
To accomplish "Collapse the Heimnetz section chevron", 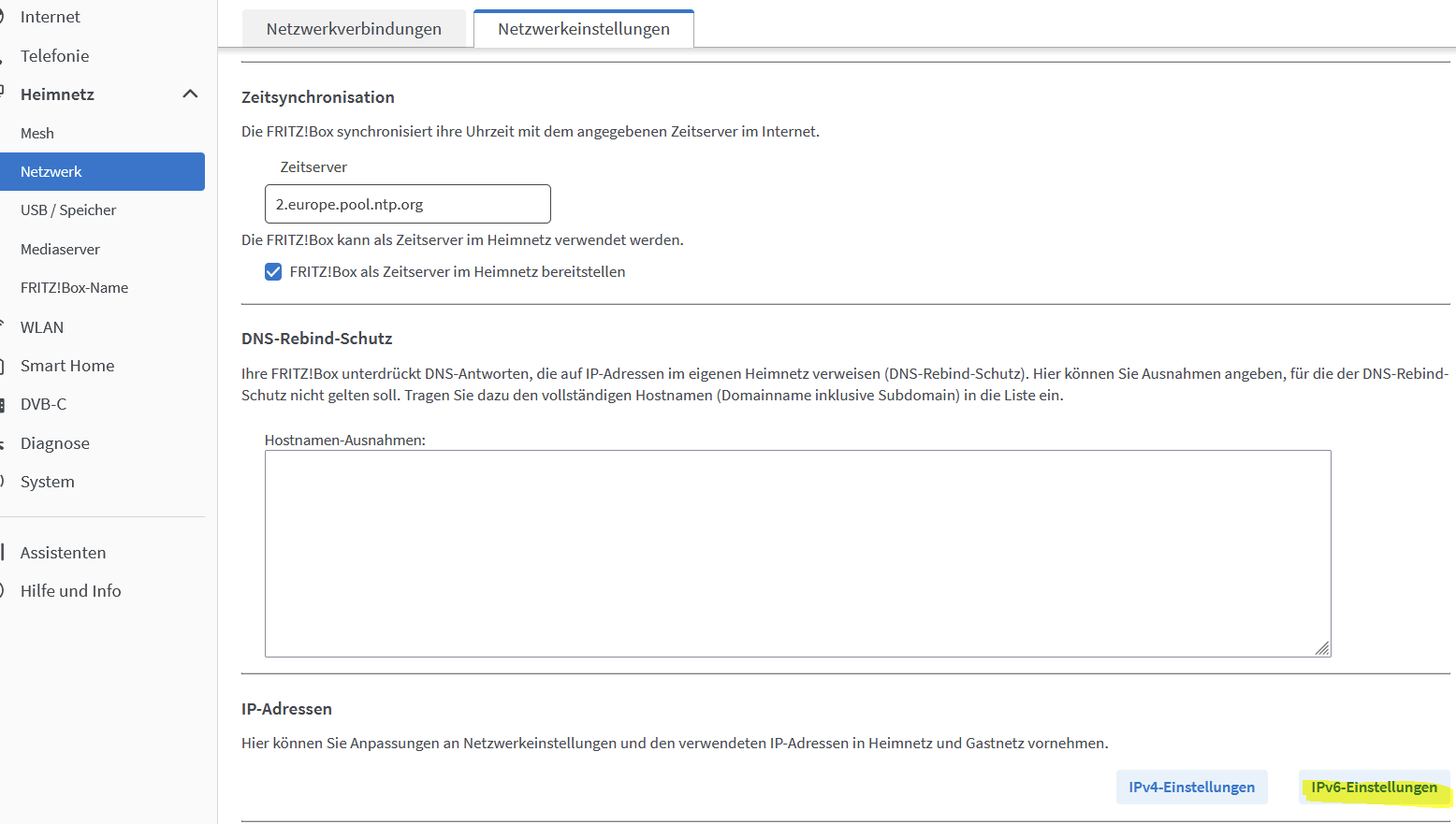I will 190,94.
